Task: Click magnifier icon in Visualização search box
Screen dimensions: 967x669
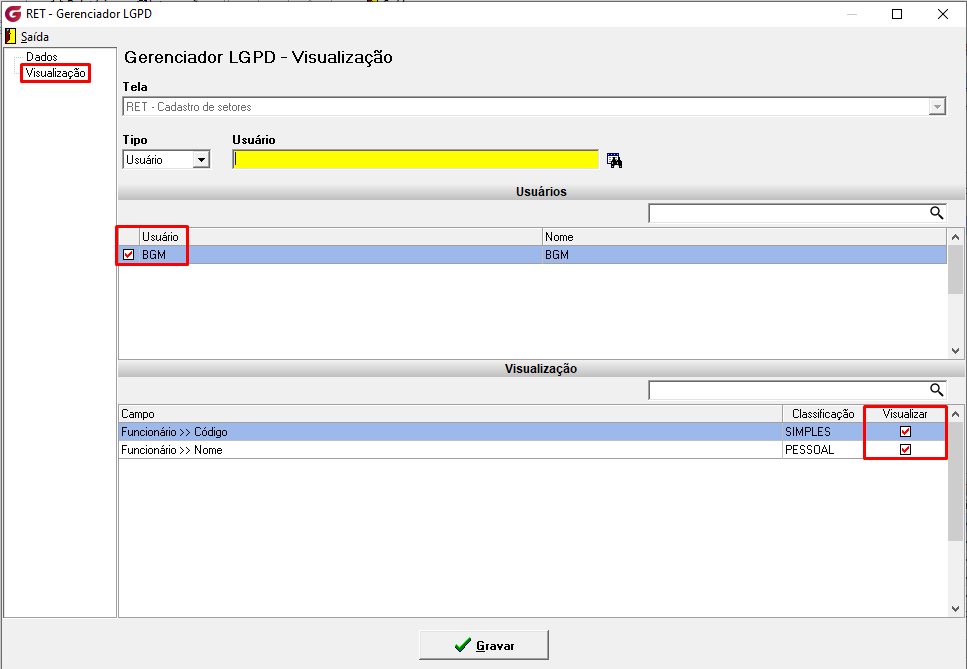Action: [936, 390]
